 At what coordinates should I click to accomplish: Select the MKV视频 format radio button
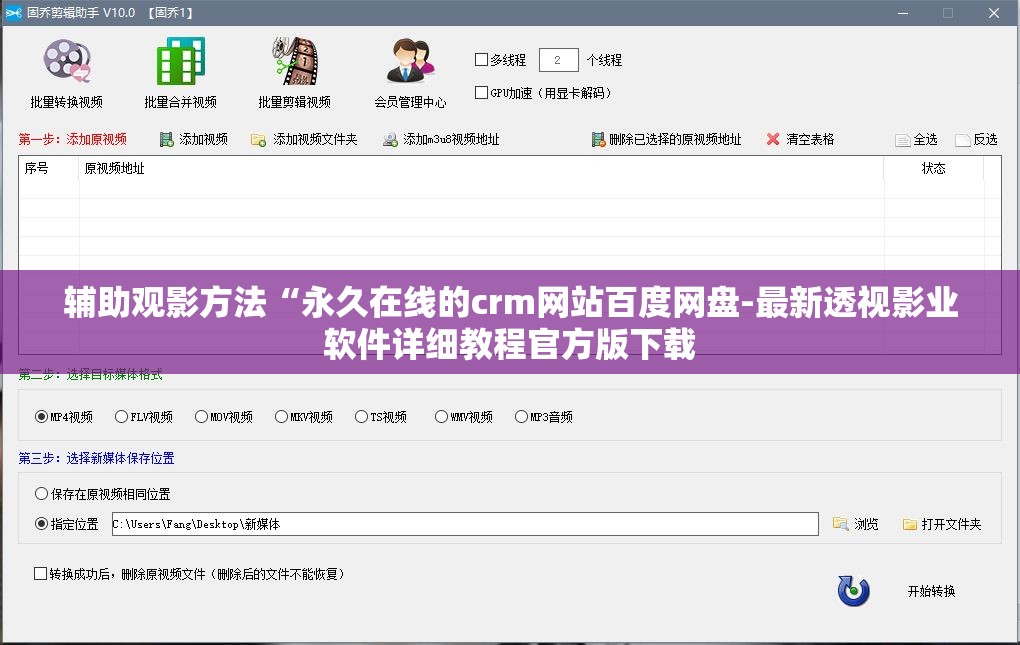point(281,417)
